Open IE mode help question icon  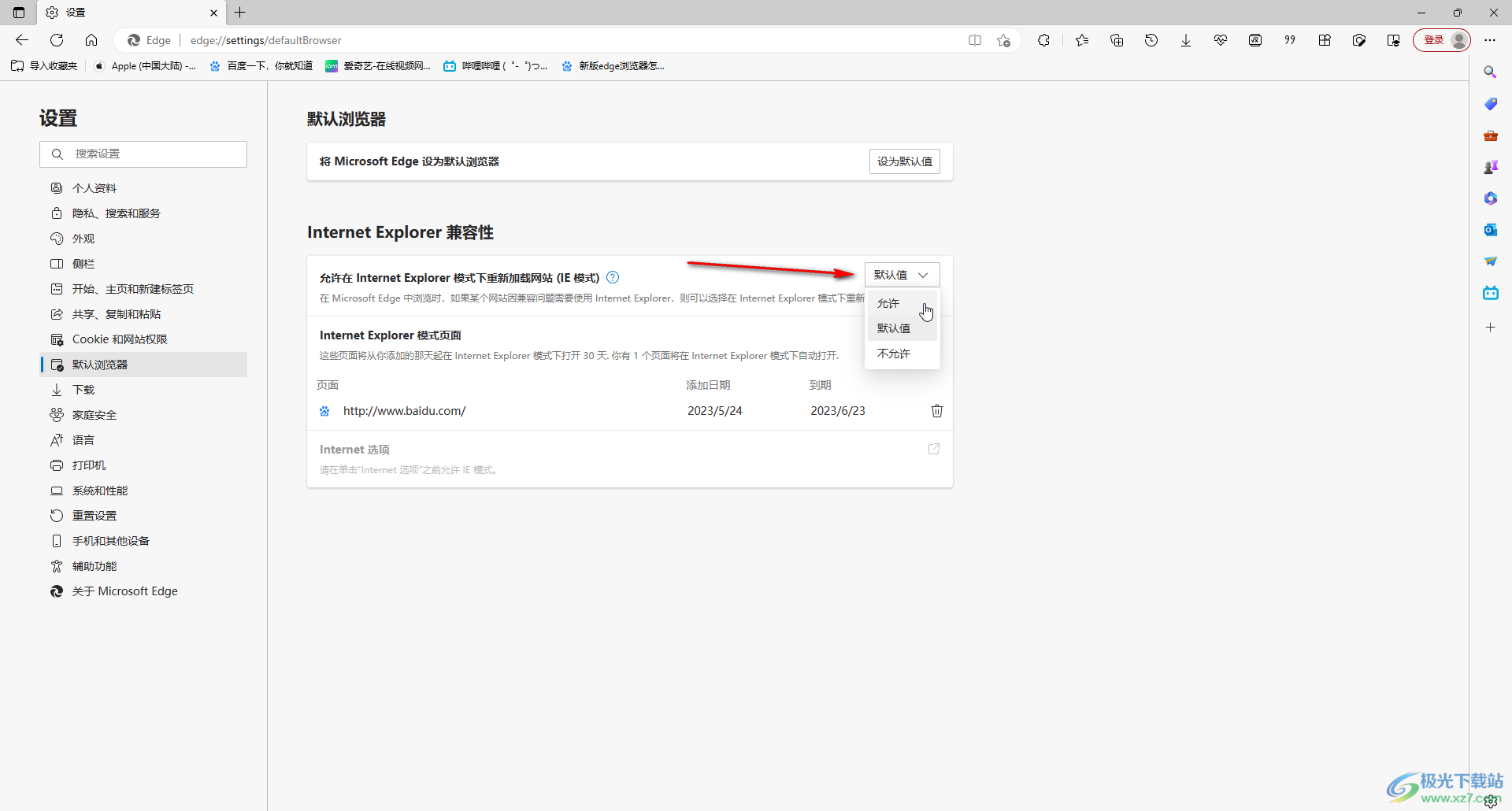[613, 277]
